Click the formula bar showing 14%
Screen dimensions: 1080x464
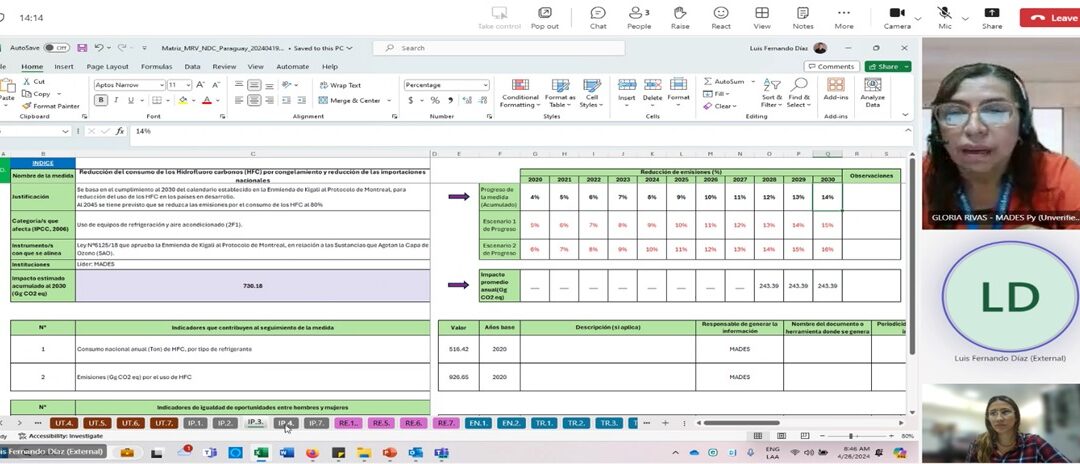(x=400, y=131)
